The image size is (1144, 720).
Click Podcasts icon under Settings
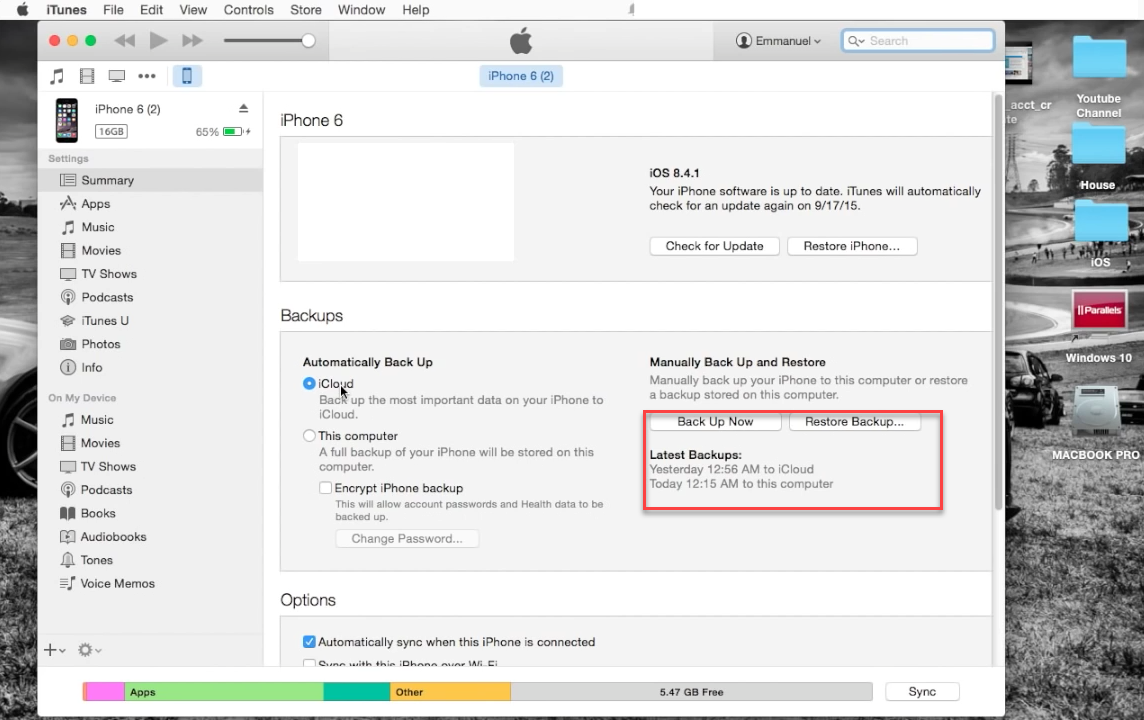pyautogui.click(x=68, y=297)
